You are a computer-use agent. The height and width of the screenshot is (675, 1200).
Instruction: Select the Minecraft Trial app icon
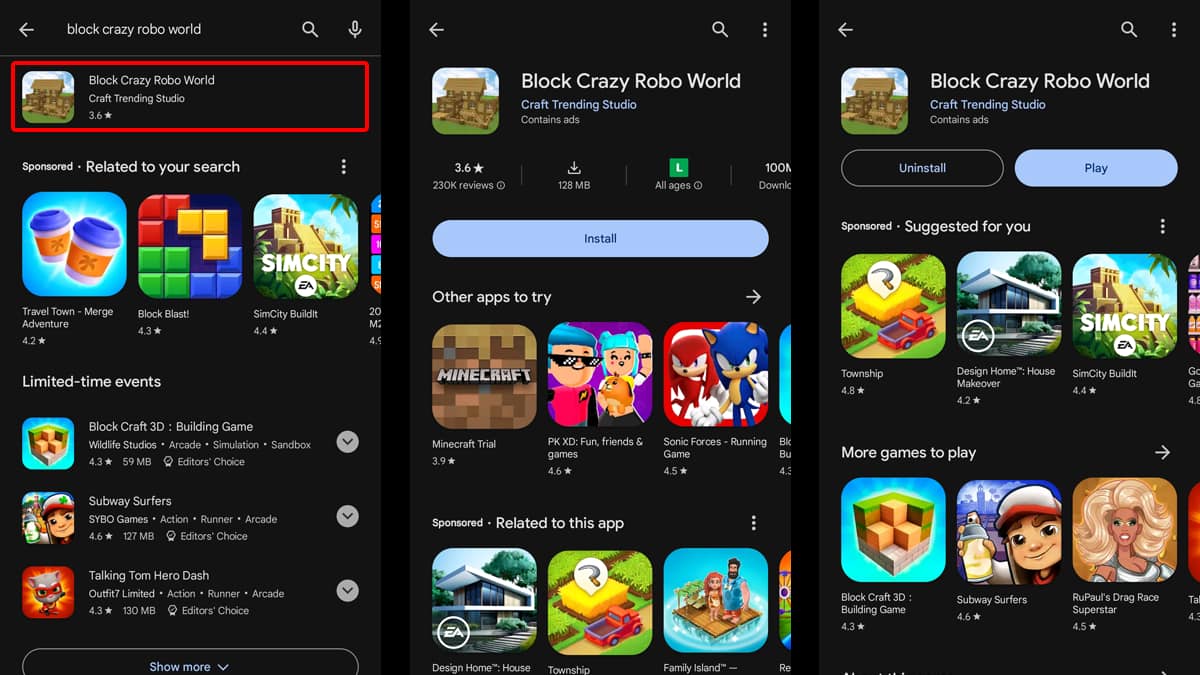[x=484, y=375]
